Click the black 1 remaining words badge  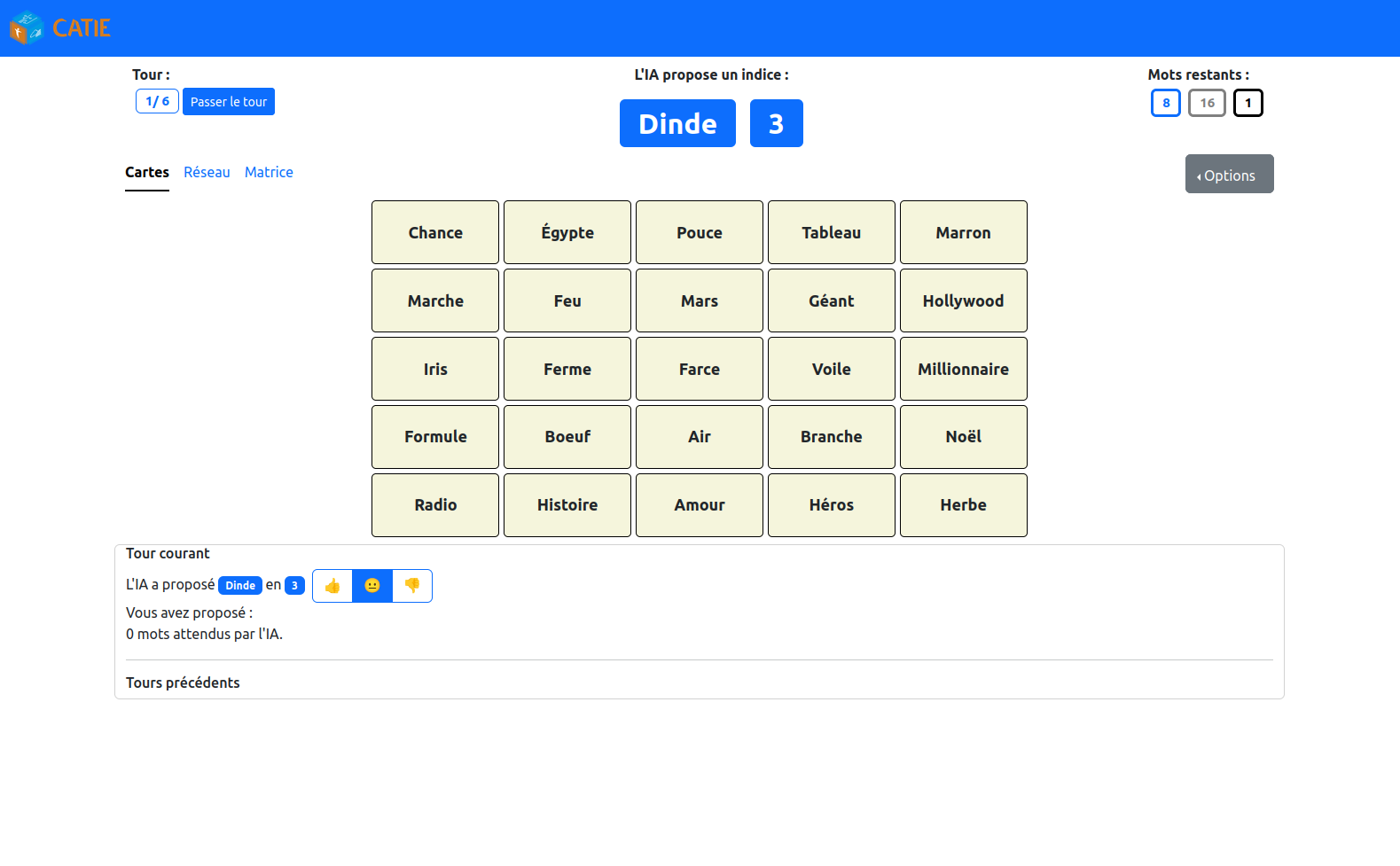click(x=1248, y=103)
